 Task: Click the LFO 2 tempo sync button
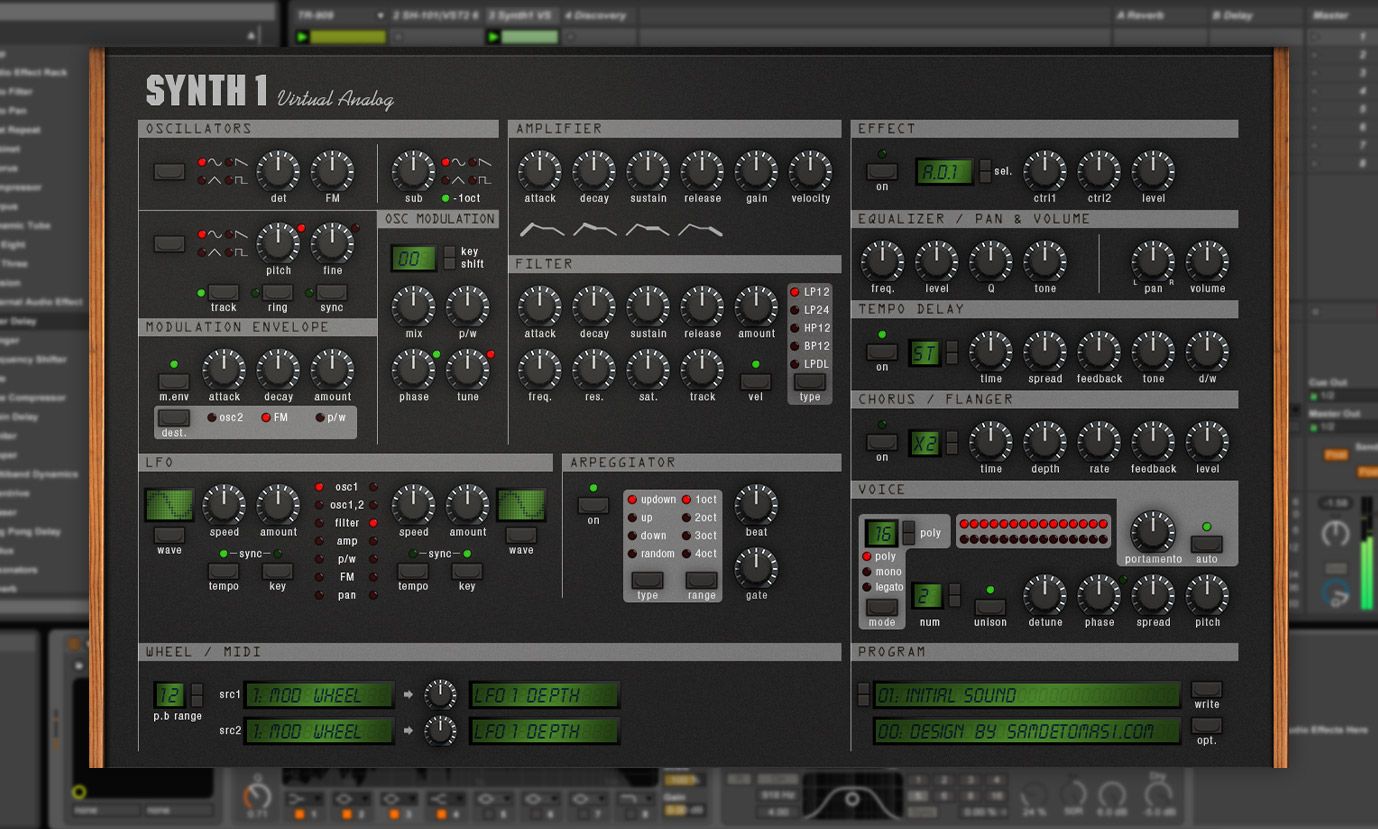(413, 571)
